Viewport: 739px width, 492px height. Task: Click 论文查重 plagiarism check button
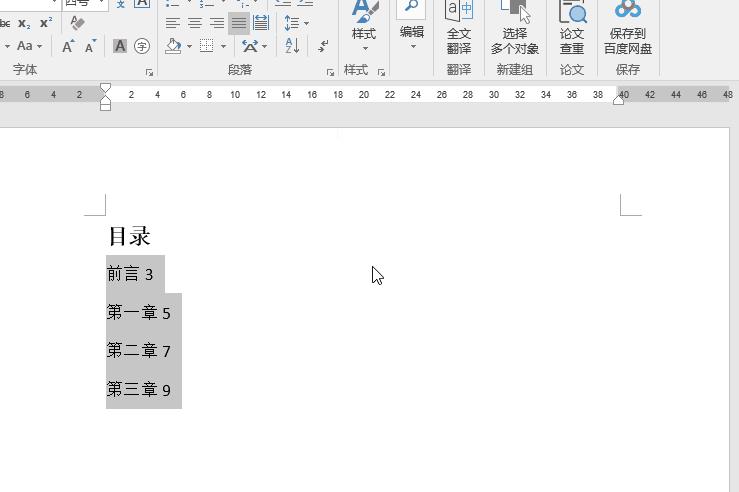pyautogui.click(x=572, y=27)
